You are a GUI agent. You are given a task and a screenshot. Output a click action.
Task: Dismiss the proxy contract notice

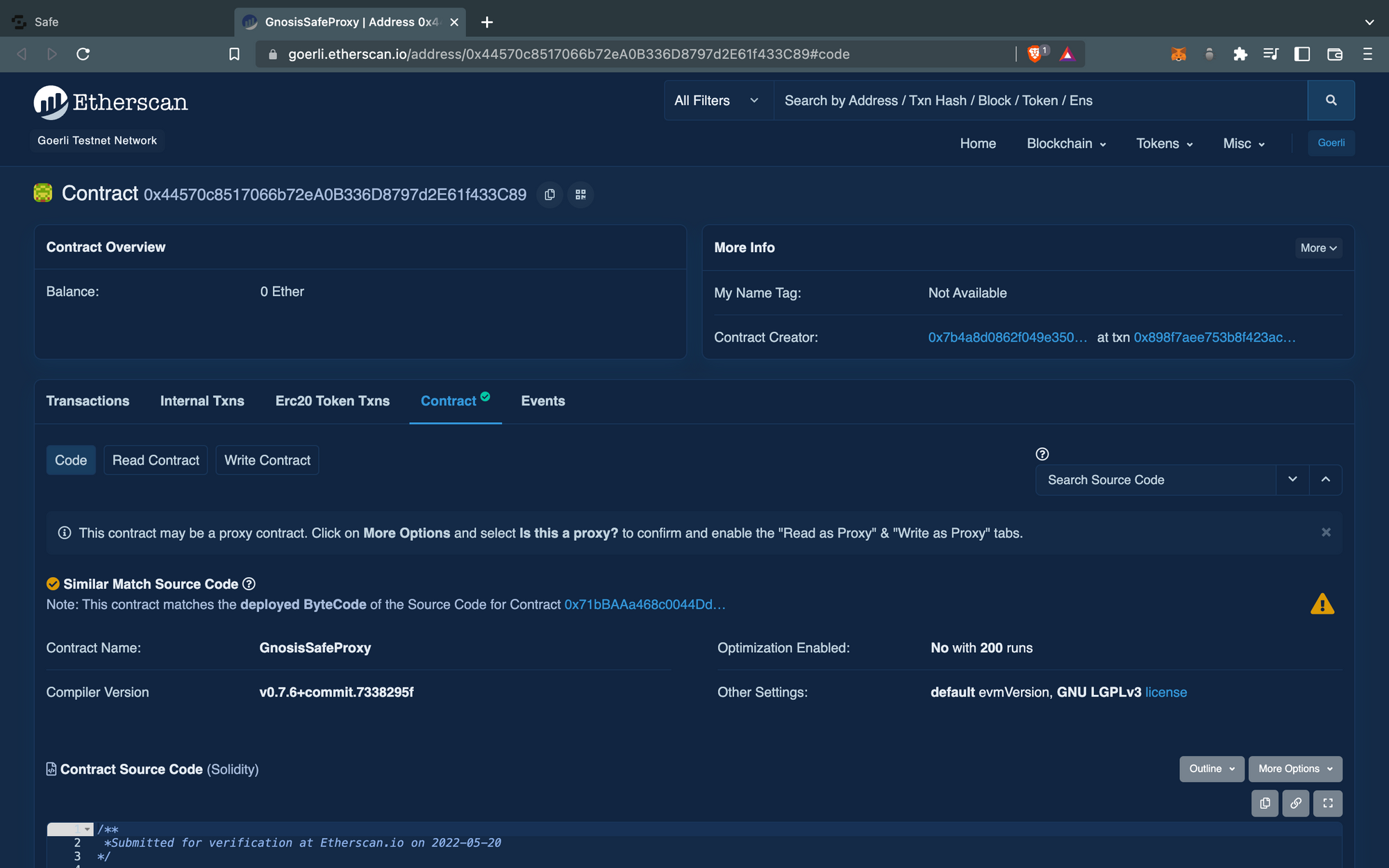pos(1326,532)
